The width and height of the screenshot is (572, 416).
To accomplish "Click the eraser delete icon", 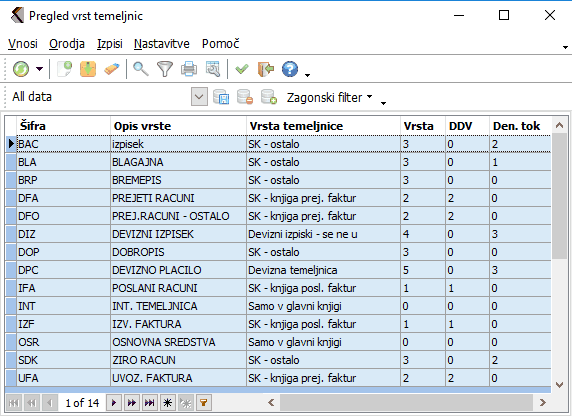I will pos(112,69).
